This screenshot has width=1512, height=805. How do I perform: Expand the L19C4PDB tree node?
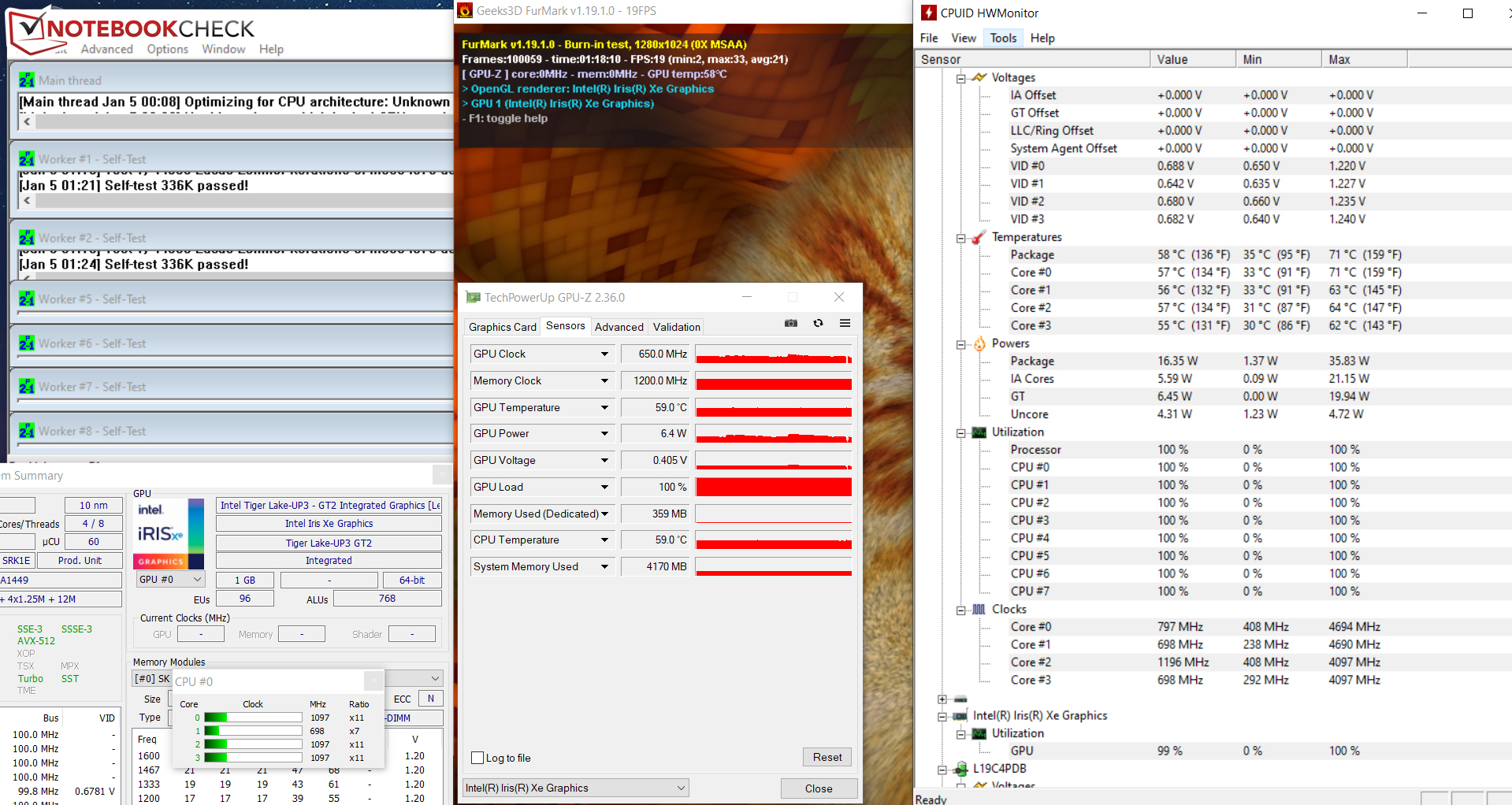pos(942,770)
